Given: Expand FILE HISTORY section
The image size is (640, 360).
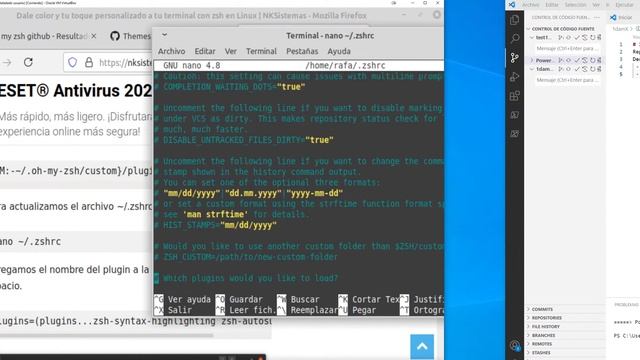Looking at the screenshot, I should point(545,327).
